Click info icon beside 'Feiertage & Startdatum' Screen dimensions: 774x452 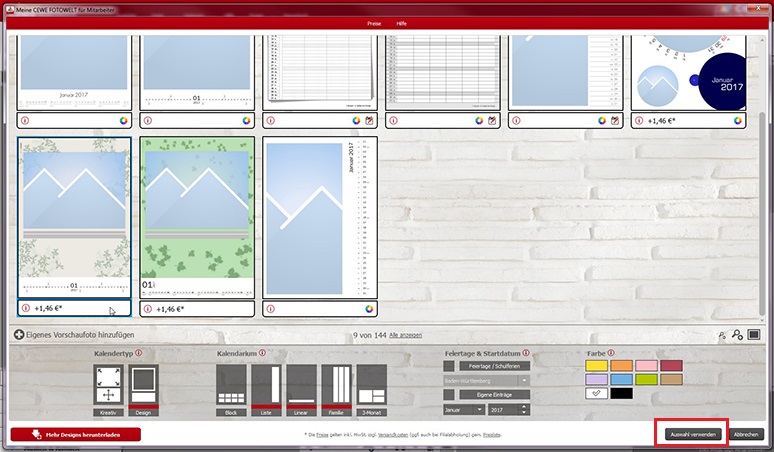[x=526, y=353]
